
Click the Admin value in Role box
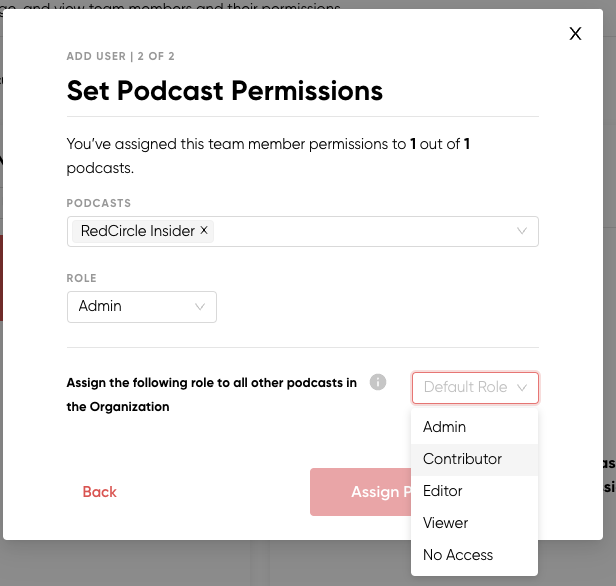[x=100, y=306]
